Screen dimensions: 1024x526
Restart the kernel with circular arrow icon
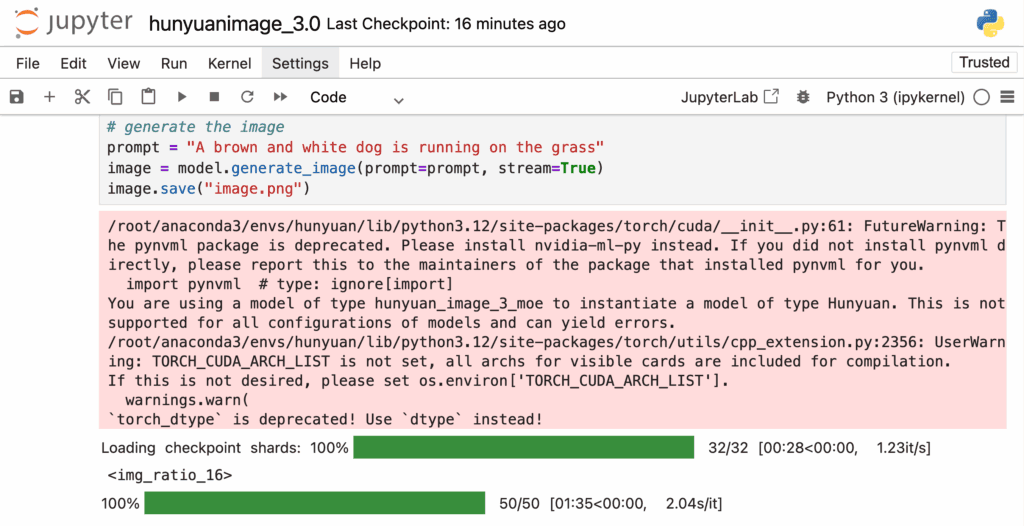[x=247, y=97]
